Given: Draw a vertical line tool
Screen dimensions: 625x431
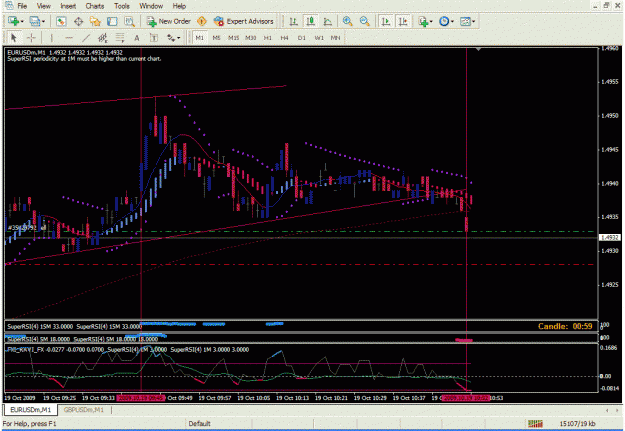Looking at the screenshot, I should (51, 38).
